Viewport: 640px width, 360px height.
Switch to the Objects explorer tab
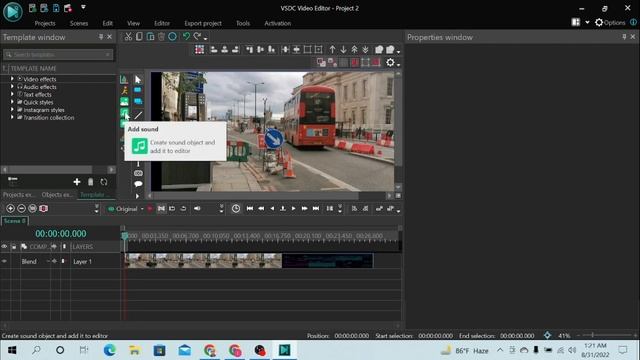click(x=57, y=195)
